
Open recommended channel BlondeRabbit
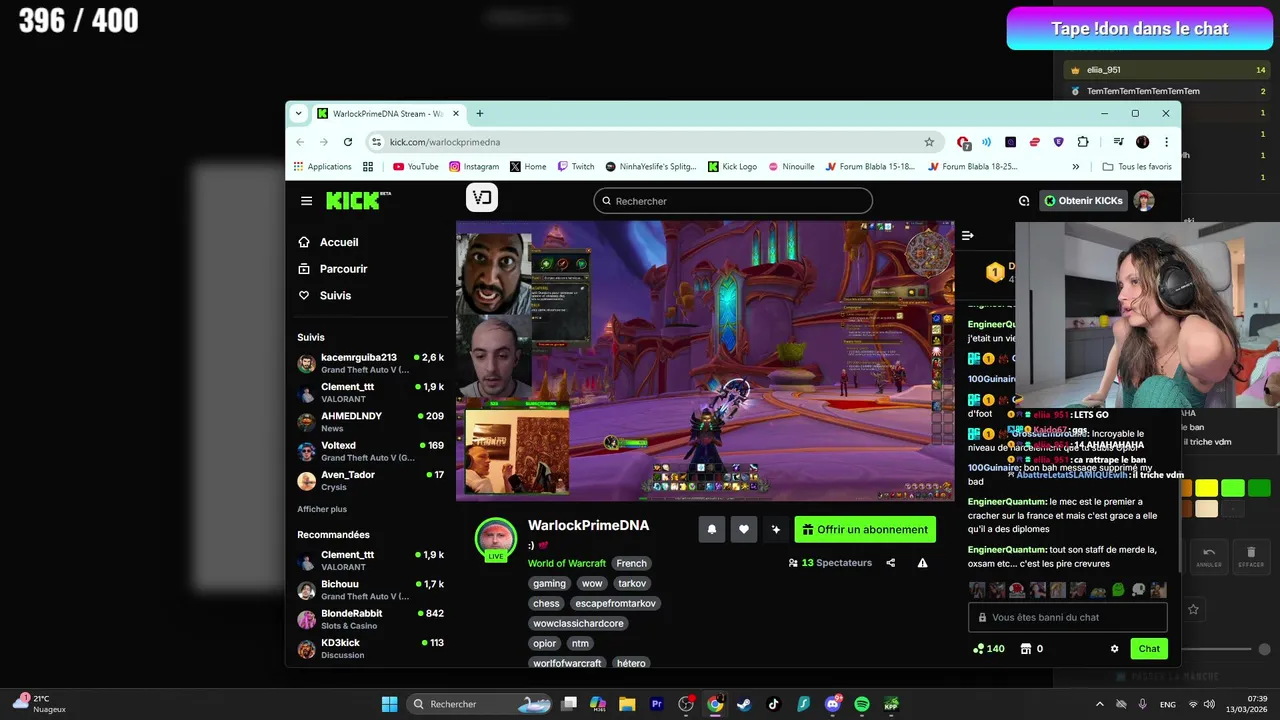pos(370,619)
